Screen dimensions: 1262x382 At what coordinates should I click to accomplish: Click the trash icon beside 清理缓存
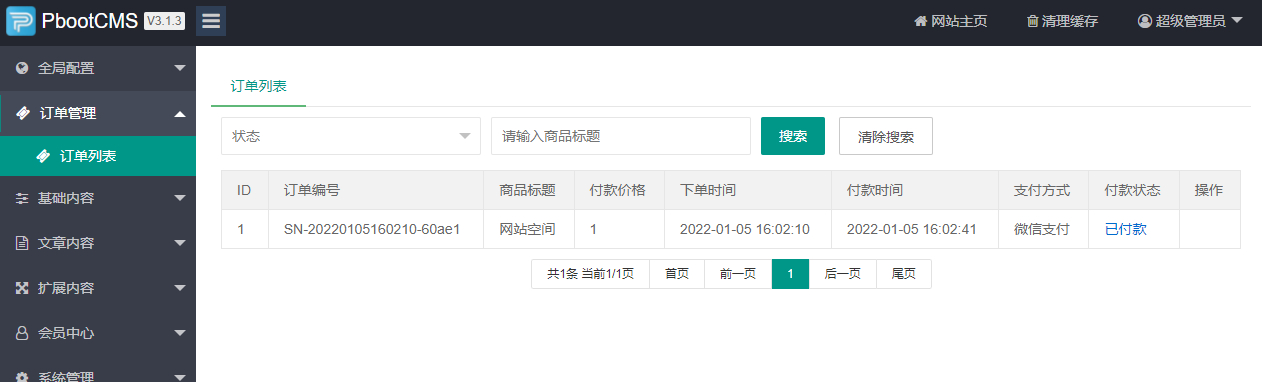[1032, 21]
